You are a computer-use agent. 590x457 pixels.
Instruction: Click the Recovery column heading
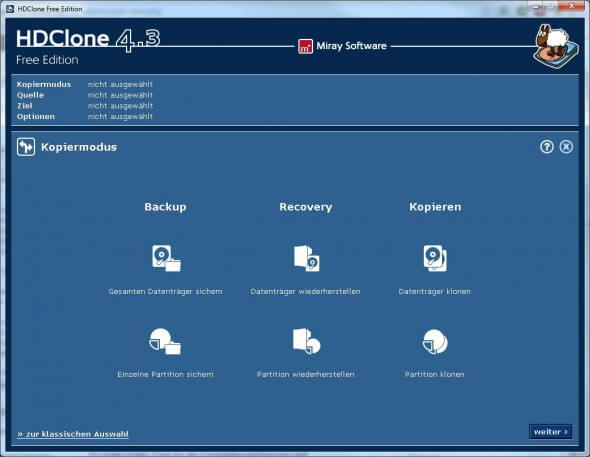point(306,207)
